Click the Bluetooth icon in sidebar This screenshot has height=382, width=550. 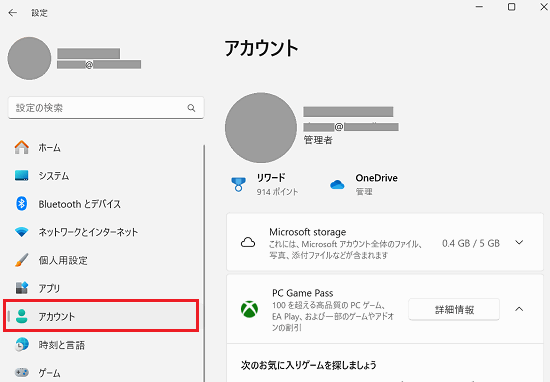pyautogui.click(x=22, y=203)
